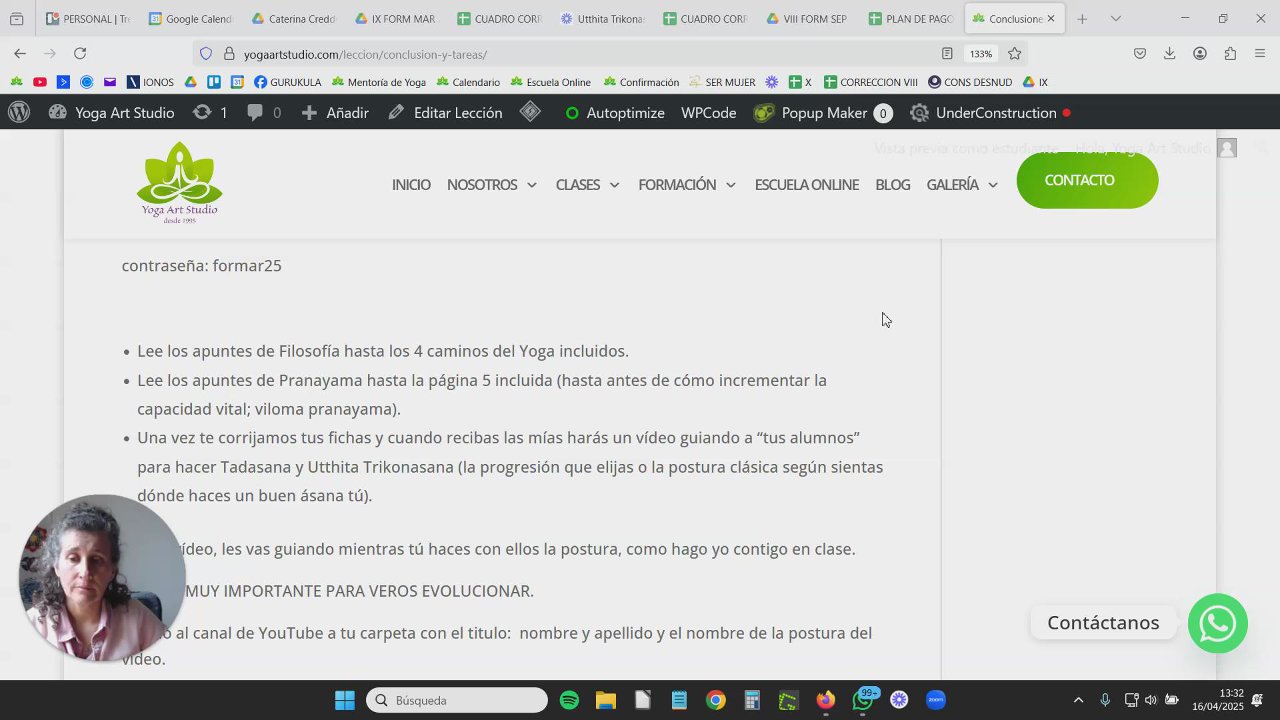Click the diamond-shaped icon in the WordPress admin bar

click(530, 112)
